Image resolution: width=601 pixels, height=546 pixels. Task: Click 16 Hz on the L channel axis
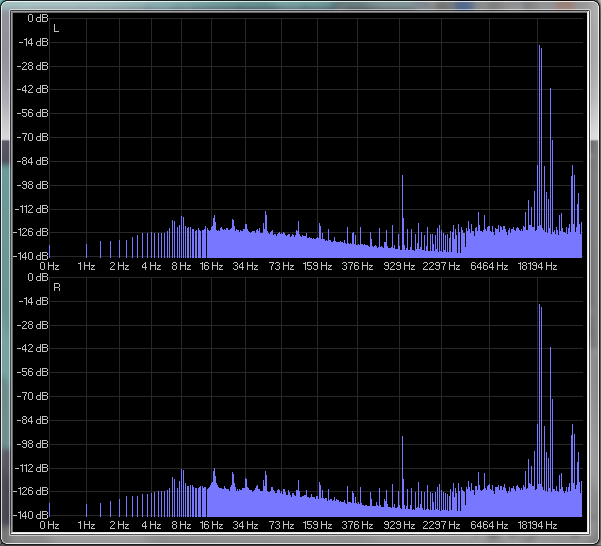(211, 266)
